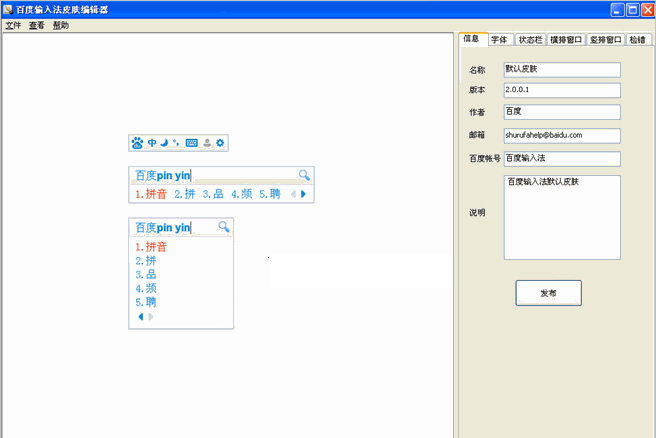The width and height of the screenshot is (656, 438).
Task: Click the user account icon in status bar
Action: (206, 143)
